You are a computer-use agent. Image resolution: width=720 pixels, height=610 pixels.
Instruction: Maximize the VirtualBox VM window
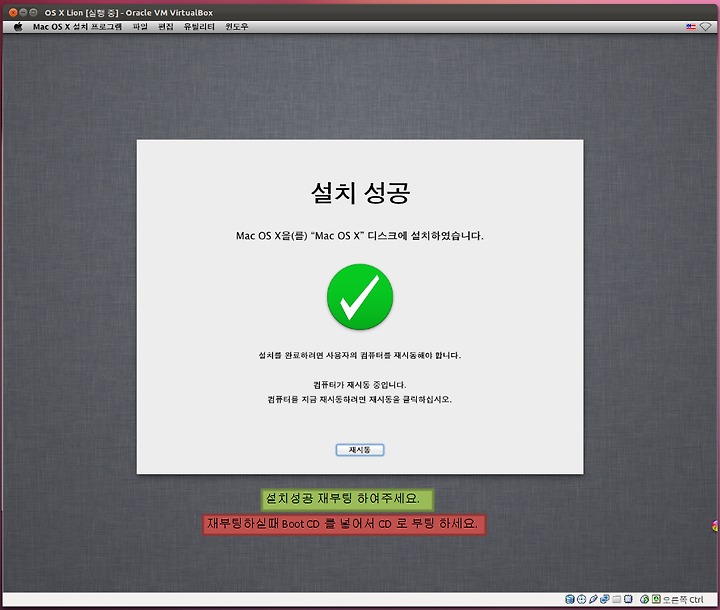[33, 12]
